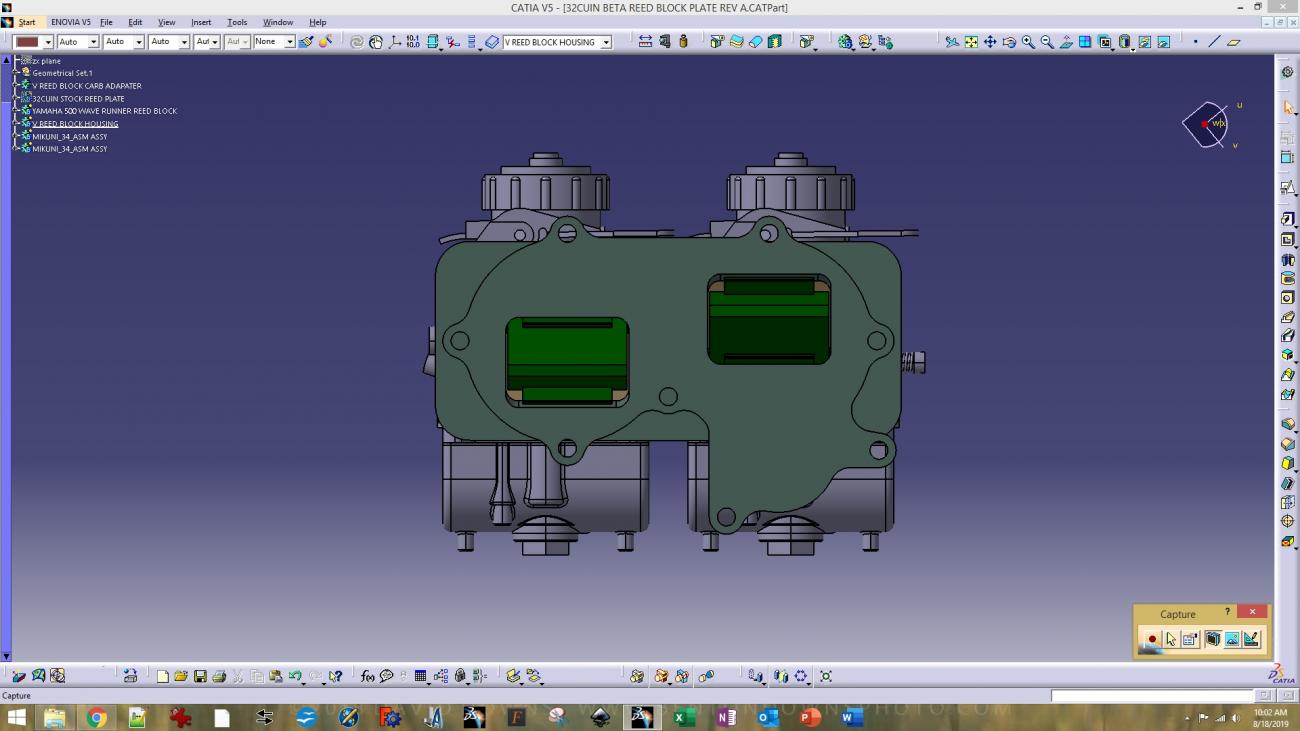Toggle the compass in top-right corner
The width and height of the screenshot is (1300, 731).
pos(1207,124)
